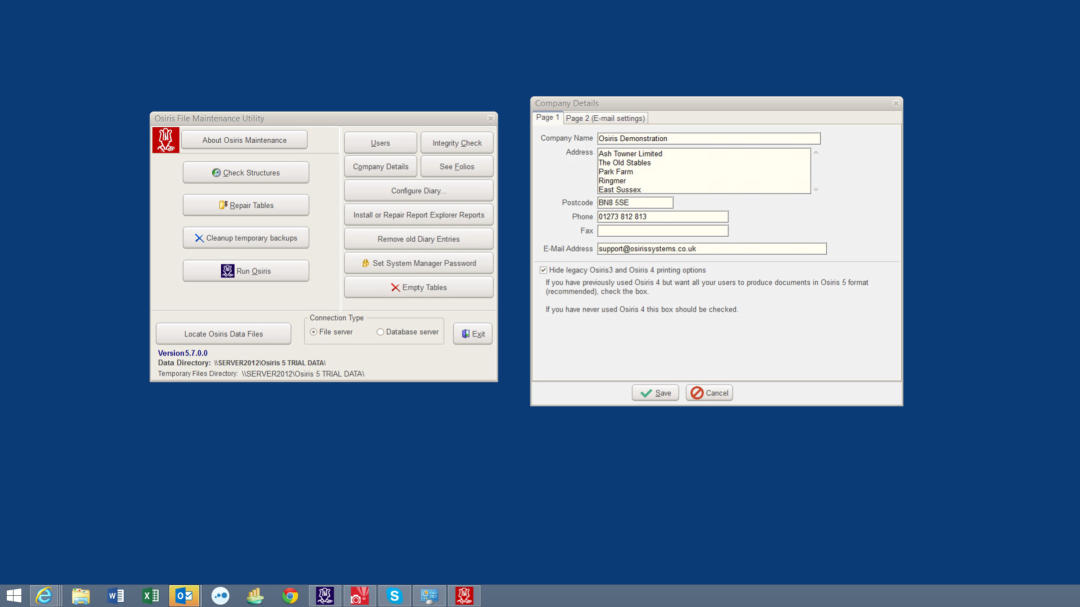Click Cleanup temporary backups
This screenshot has height=607, width=1080.
pos(246,238)
